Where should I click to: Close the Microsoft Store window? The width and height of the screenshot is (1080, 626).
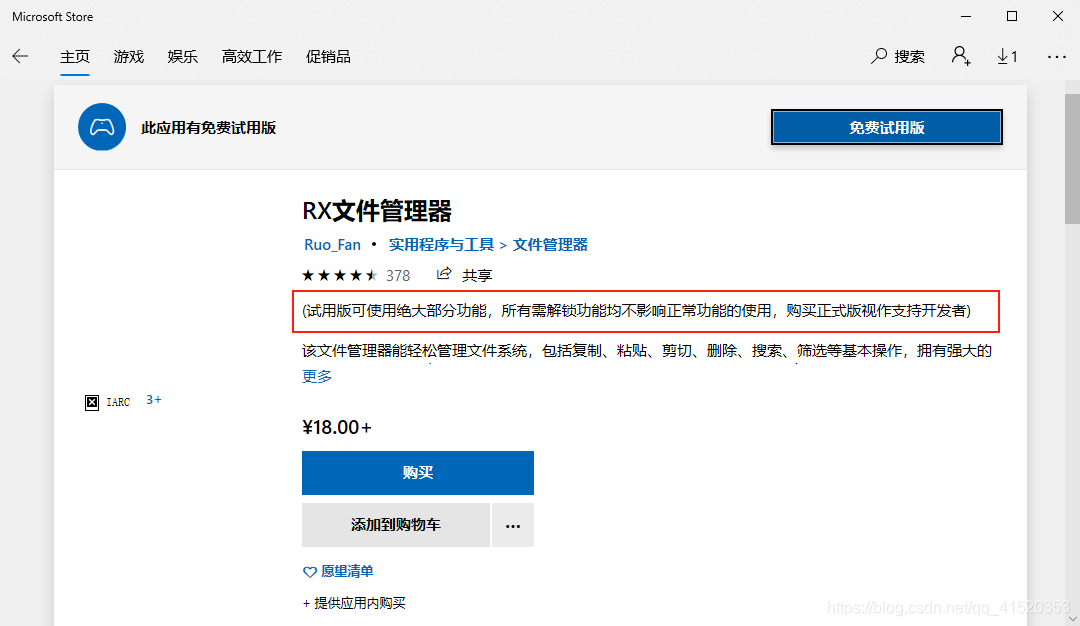tap(1058, 16)
